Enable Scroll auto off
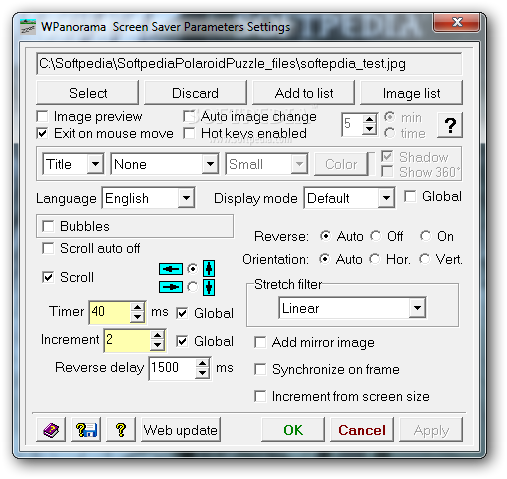507x479 pixels. (48, 248)
